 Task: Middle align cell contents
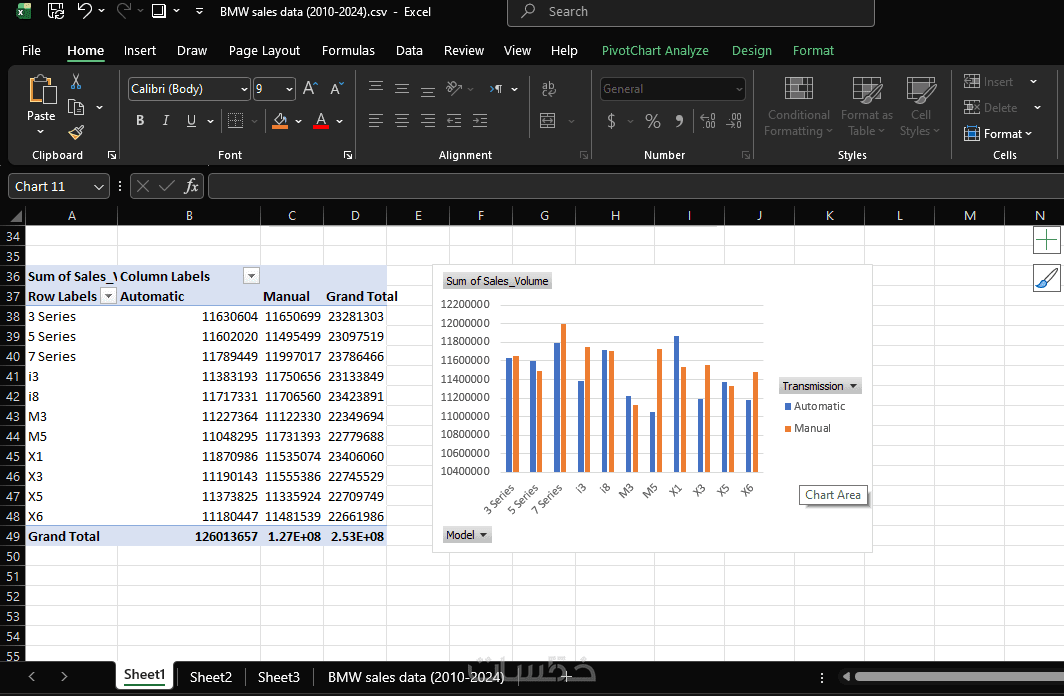point(402,88)
